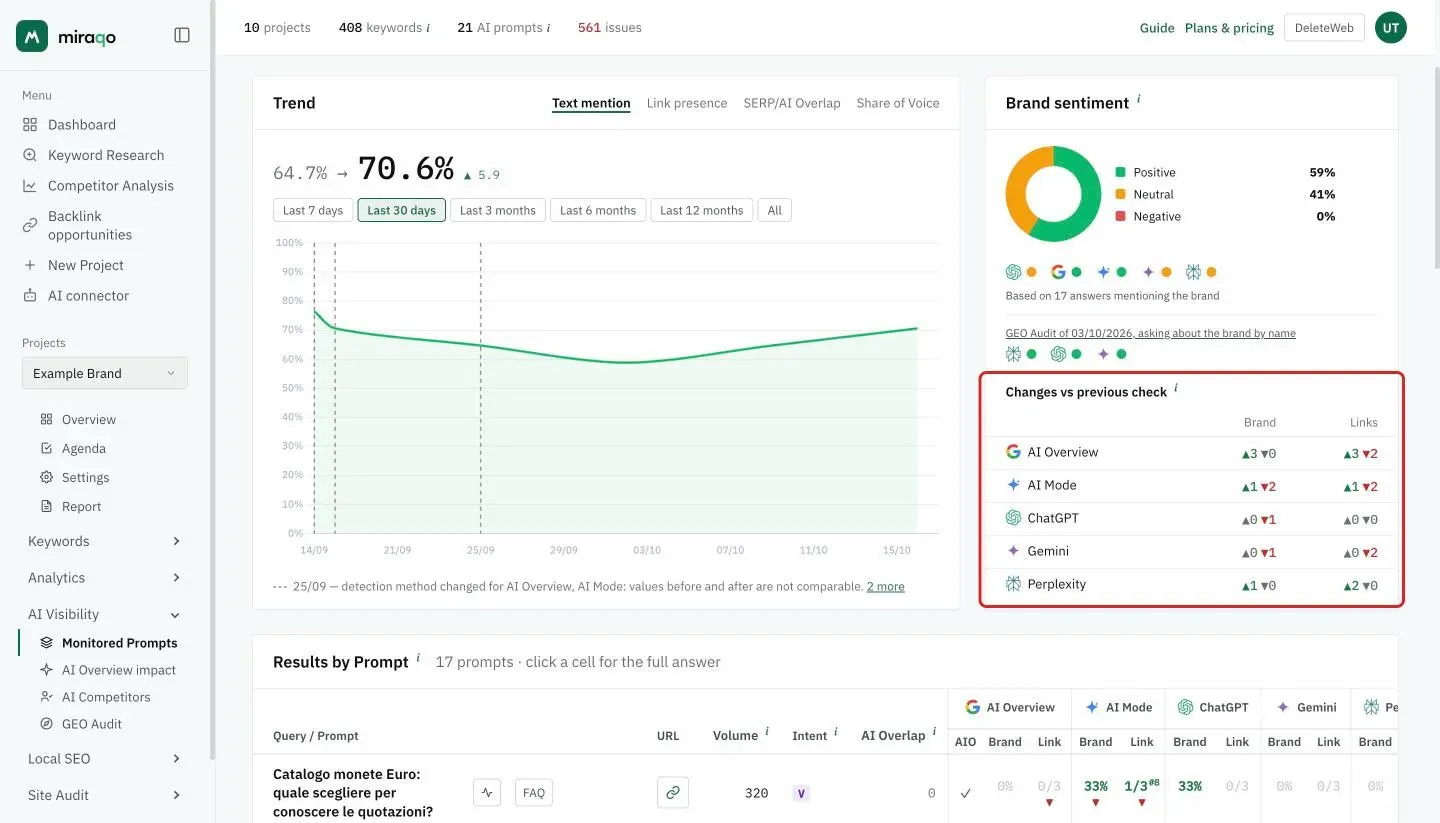Click the Dashboard grid icon
Screen dimensions: 1440x823
click(x=30, y=125)
